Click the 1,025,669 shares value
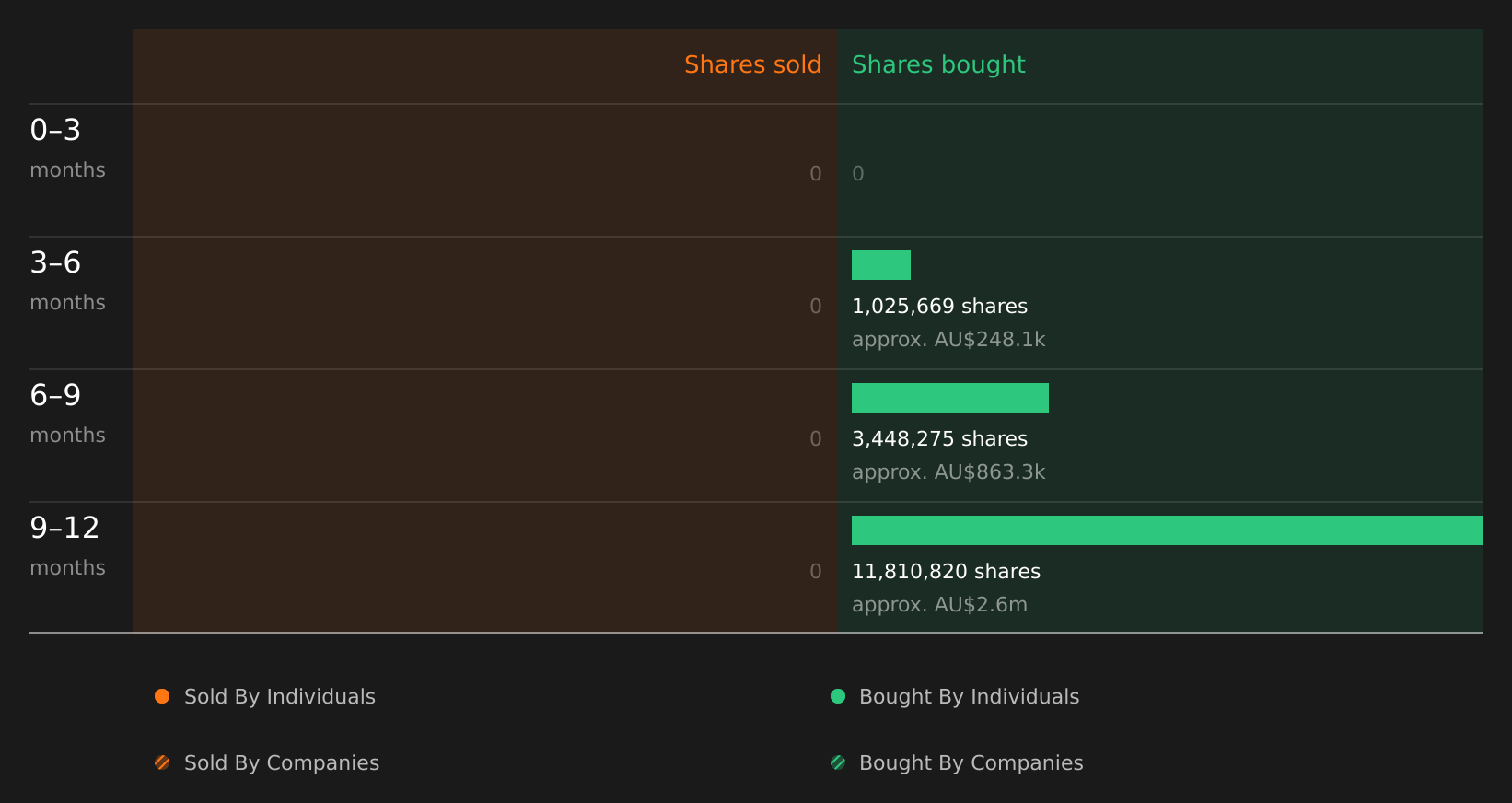The height and width of the screenshot is (803, 1512). pyautogui.click(x=939, y=307)
